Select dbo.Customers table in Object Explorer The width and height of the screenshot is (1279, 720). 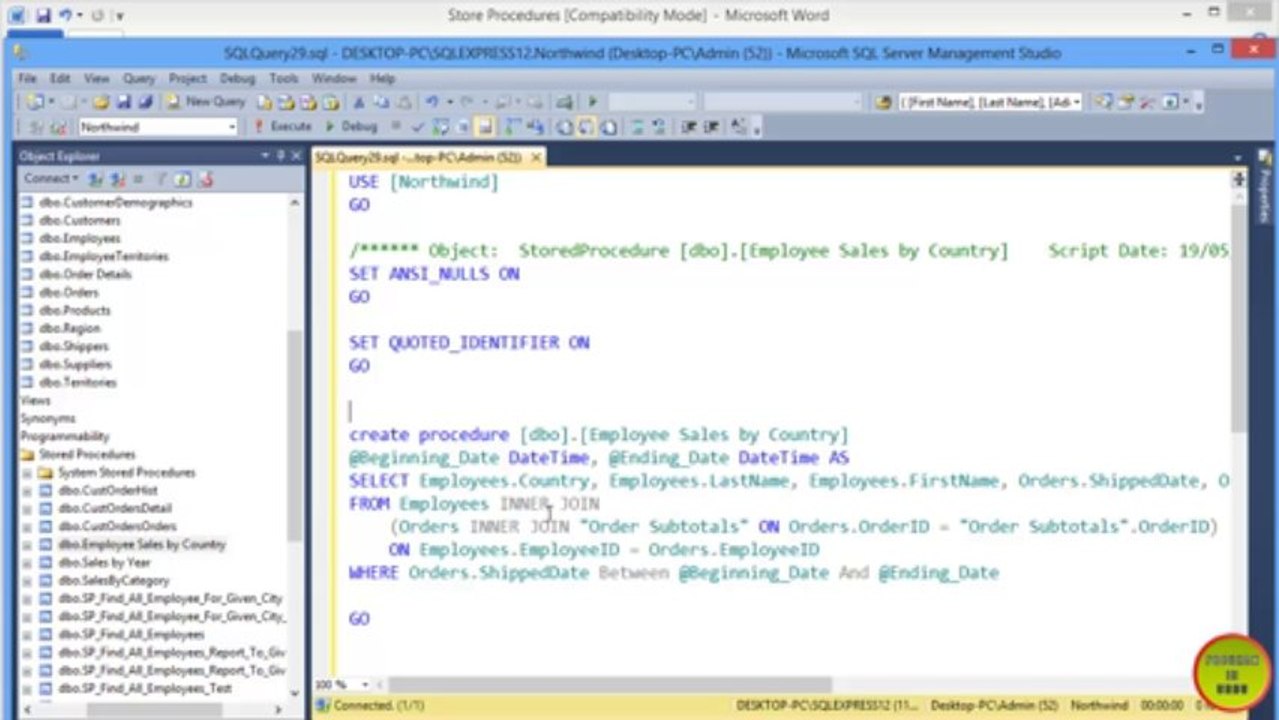(80, 220)
